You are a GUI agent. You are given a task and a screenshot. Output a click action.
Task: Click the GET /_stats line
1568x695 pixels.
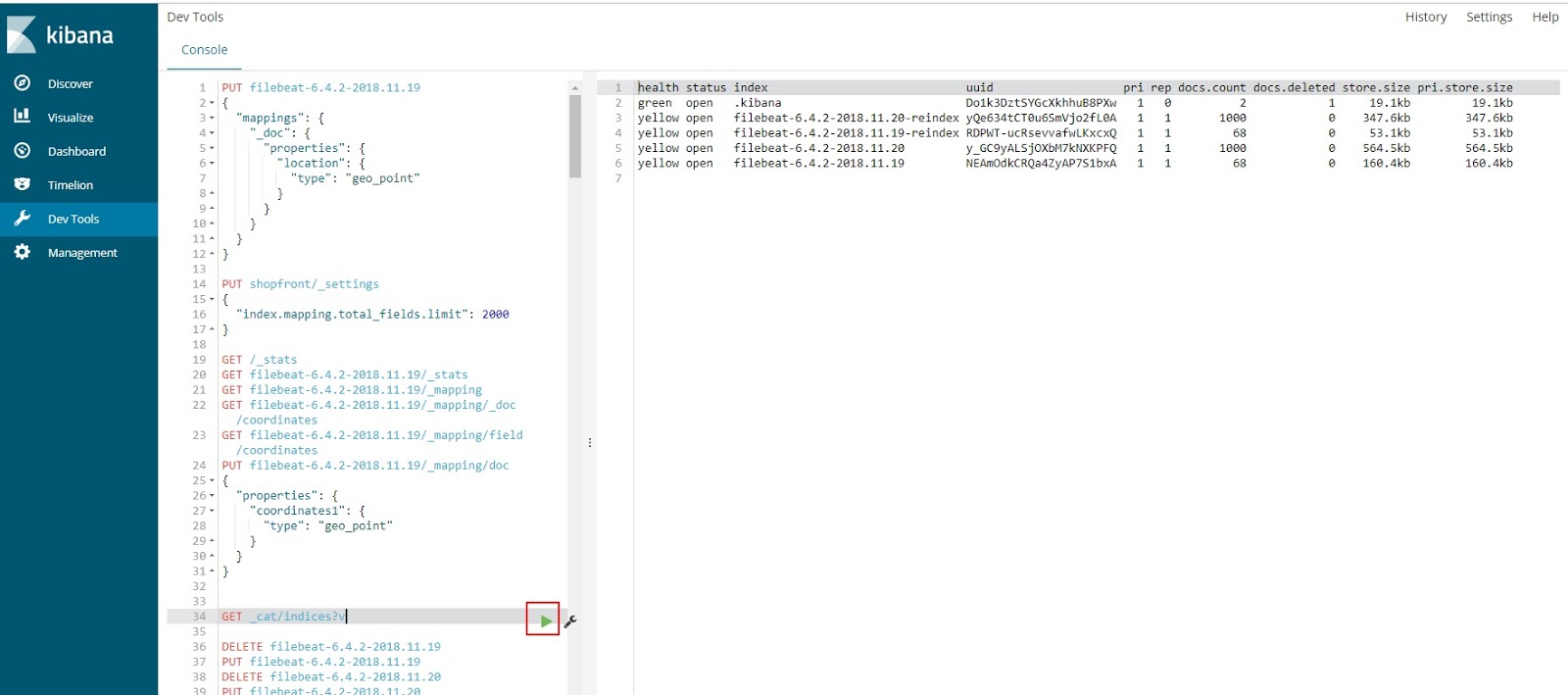(x=259, y=360)
